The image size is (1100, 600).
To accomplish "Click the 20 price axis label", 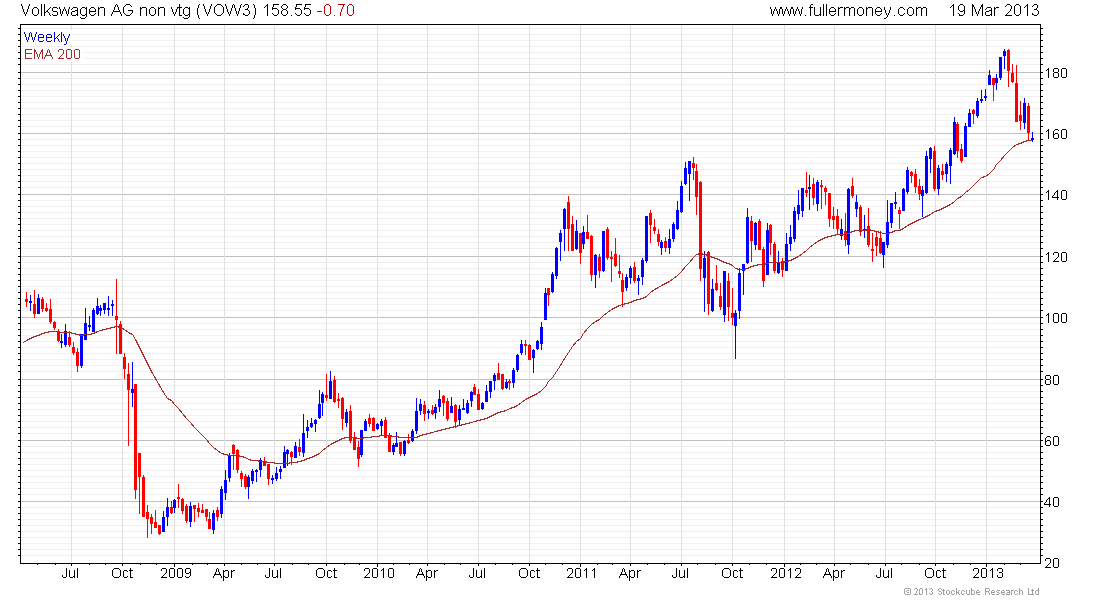I will pyautogui.click(x=1052, y=563).
